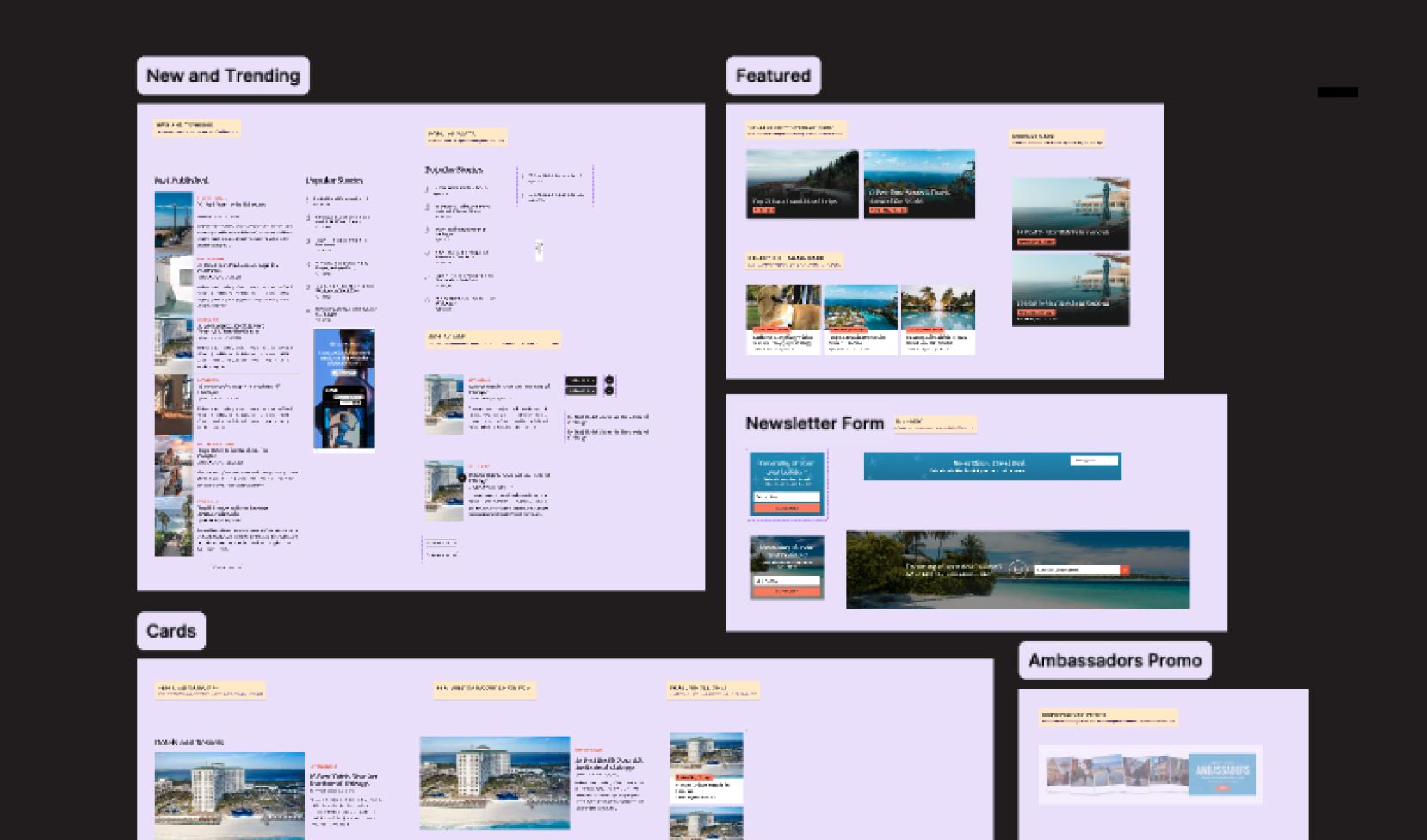Click the email field in wide beach newsletter banner

click(1077, 570)
